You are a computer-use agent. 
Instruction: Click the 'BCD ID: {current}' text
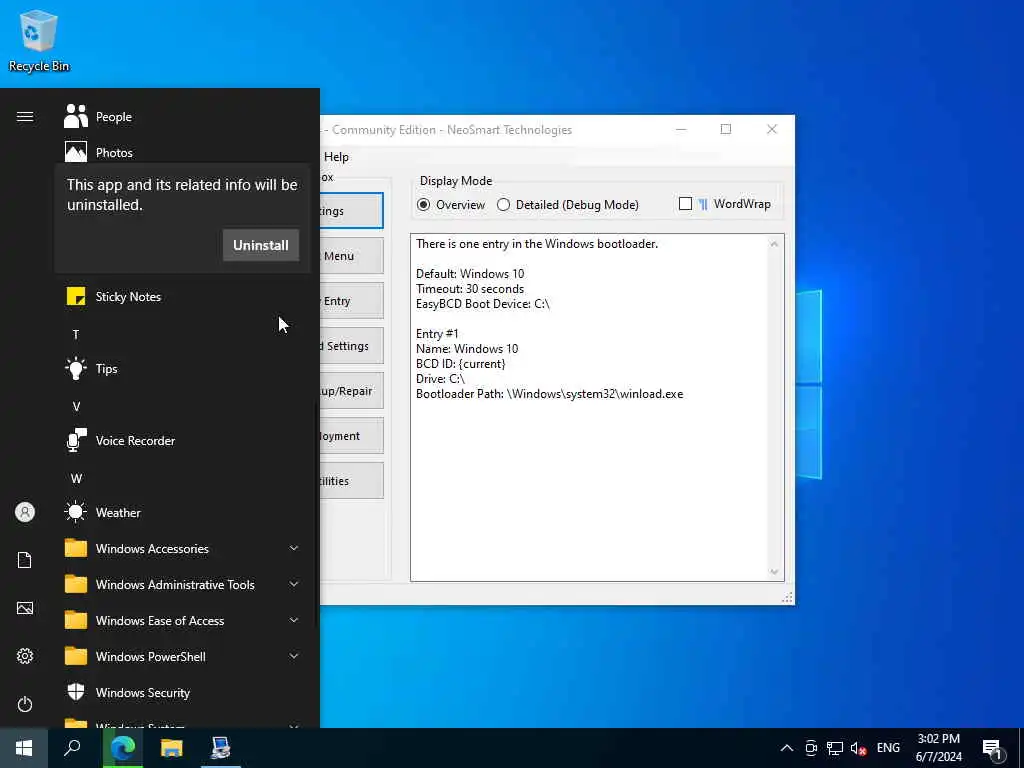coord(460,364)
